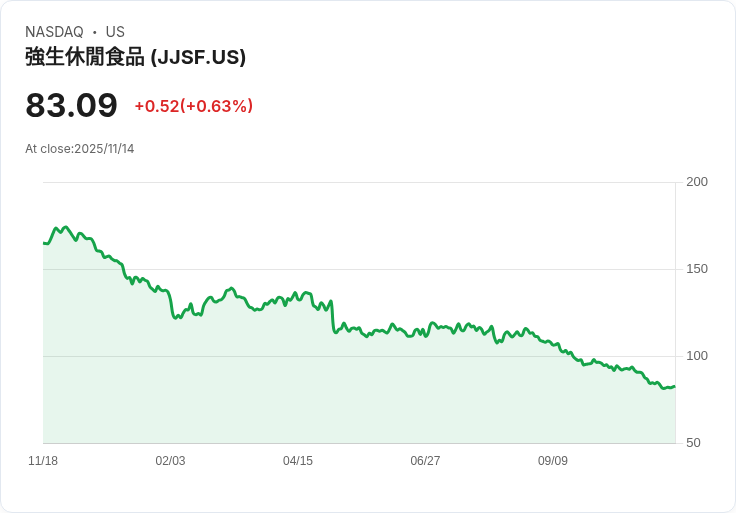Click the 83.09 closing price

coord(71,106)
